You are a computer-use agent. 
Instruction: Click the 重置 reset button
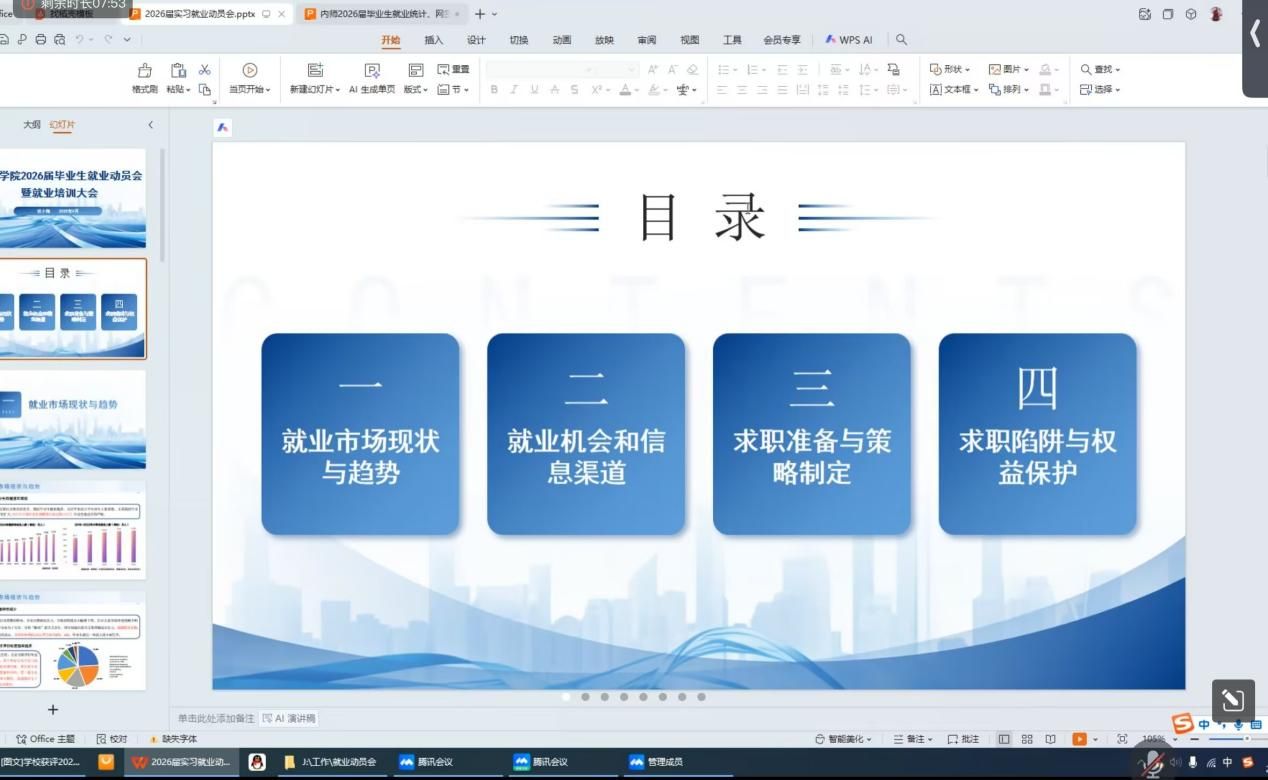tap(453, 69)
